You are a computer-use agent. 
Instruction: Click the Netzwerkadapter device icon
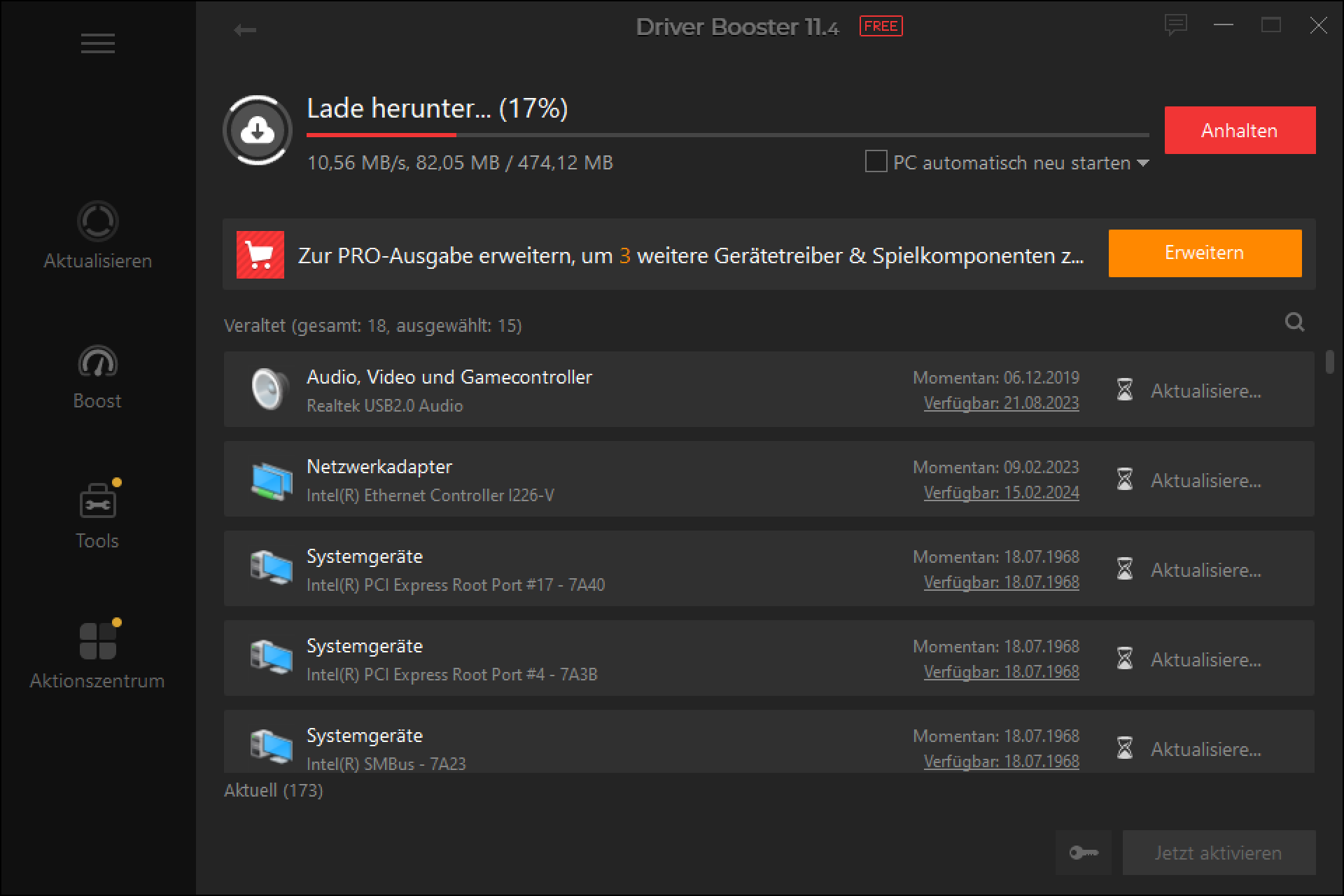[x=272, y=480]
